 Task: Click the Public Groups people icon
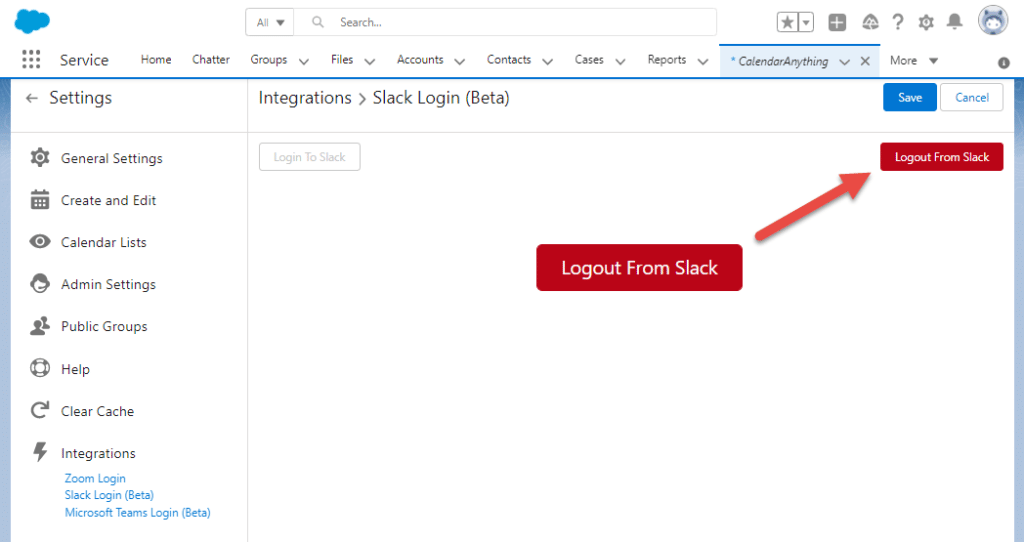(40, 325)
